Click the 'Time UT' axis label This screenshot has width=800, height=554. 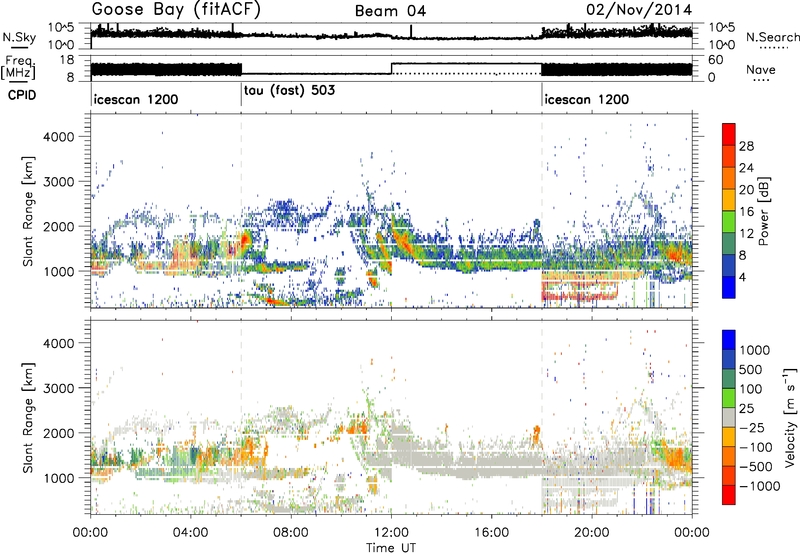point(391,547)
